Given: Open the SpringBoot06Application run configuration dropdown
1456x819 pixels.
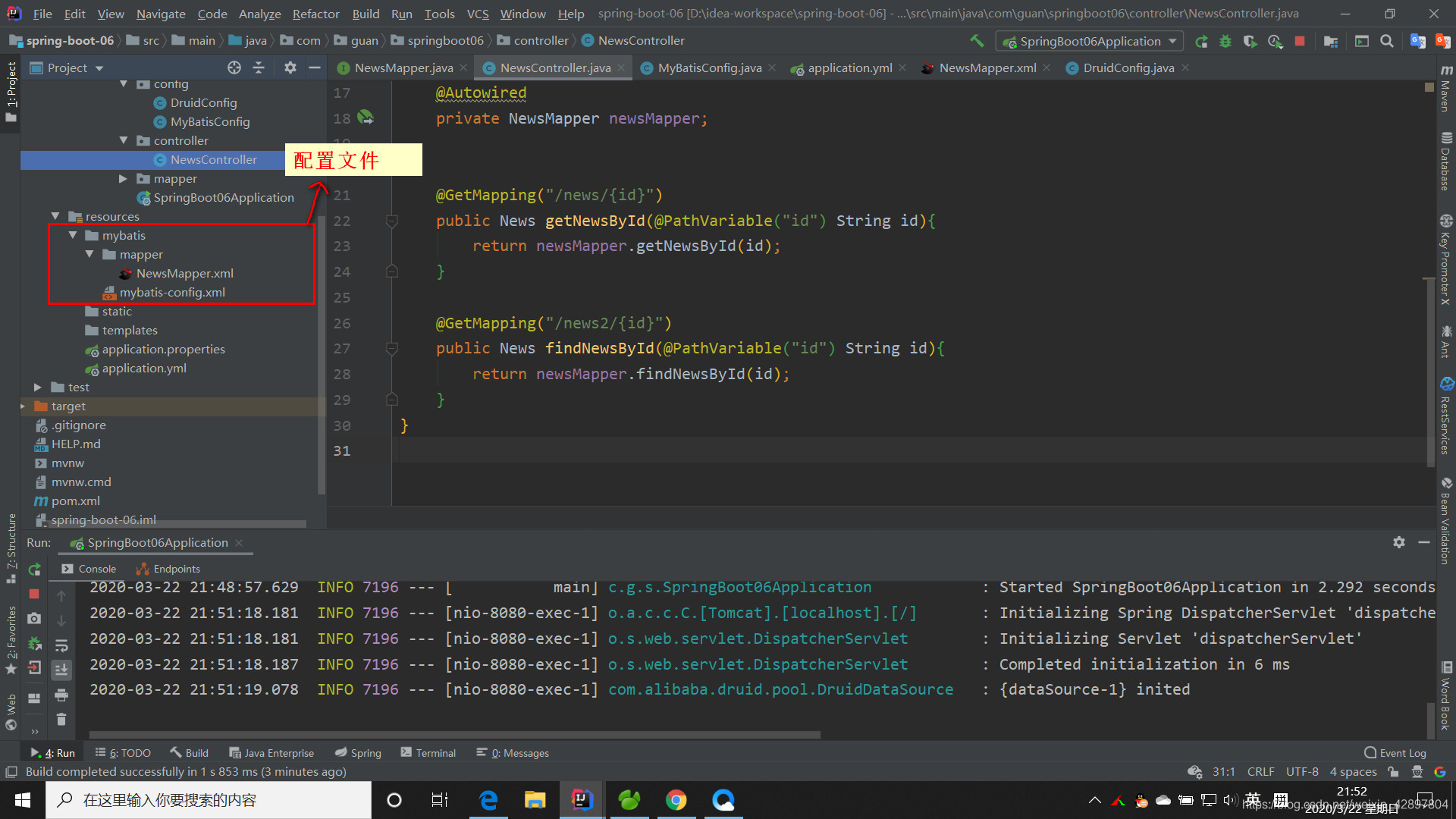Looking at the screenshot, I should coord(1090,41).
